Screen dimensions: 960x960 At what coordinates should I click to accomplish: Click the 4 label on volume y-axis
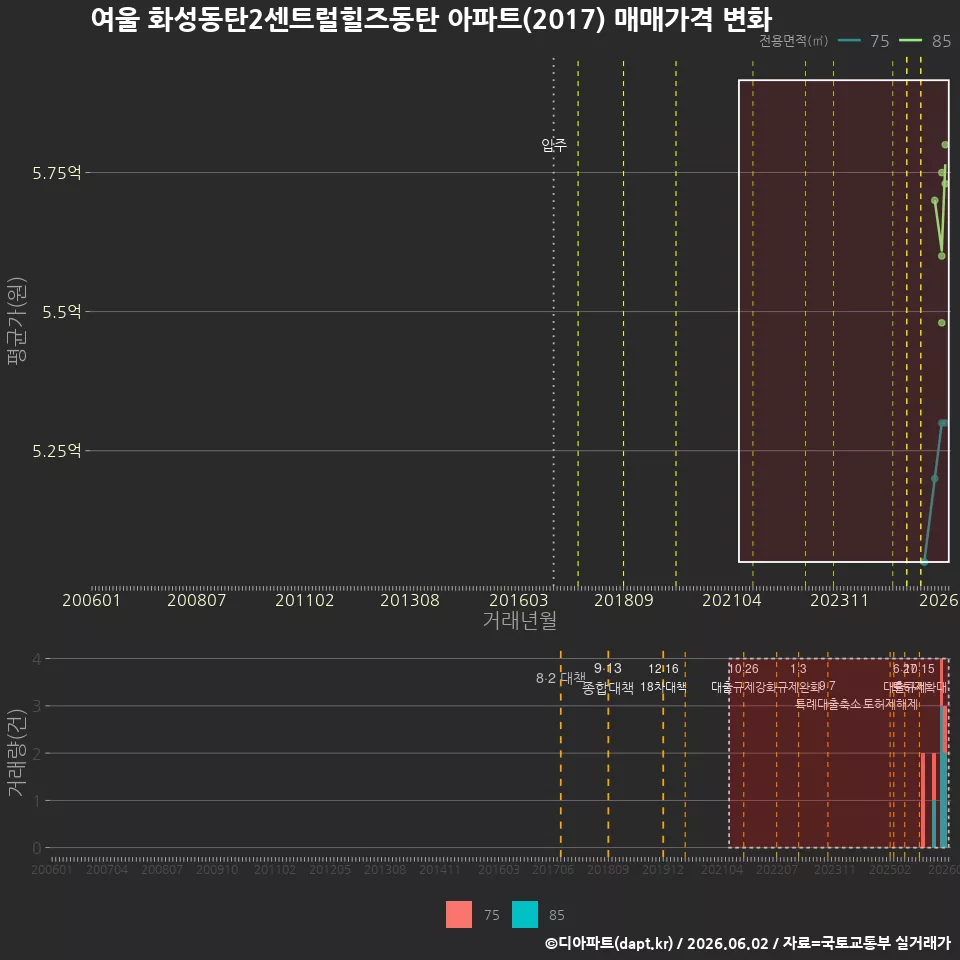[x=37, y=659]
